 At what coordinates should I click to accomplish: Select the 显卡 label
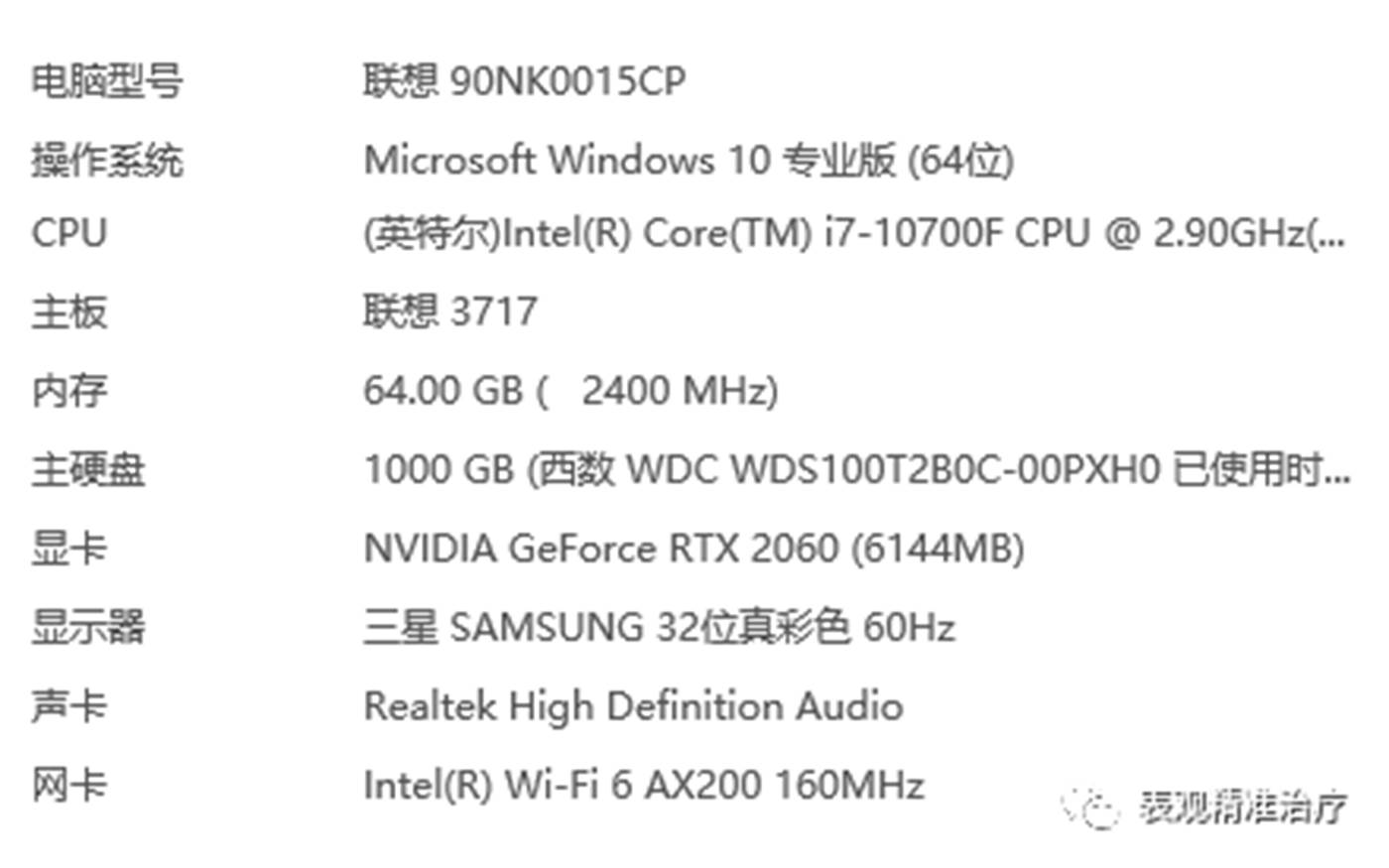[68, 548]
